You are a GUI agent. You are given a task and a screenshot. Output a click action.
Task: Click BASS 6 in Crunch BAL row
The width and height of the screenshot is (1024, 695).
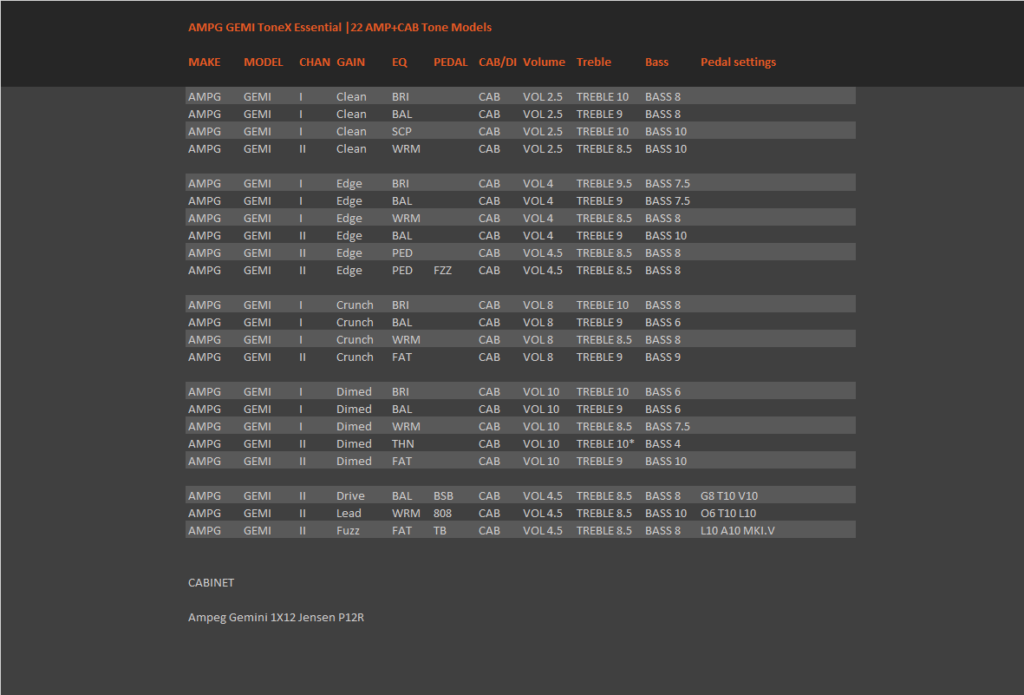coord(663,323)
